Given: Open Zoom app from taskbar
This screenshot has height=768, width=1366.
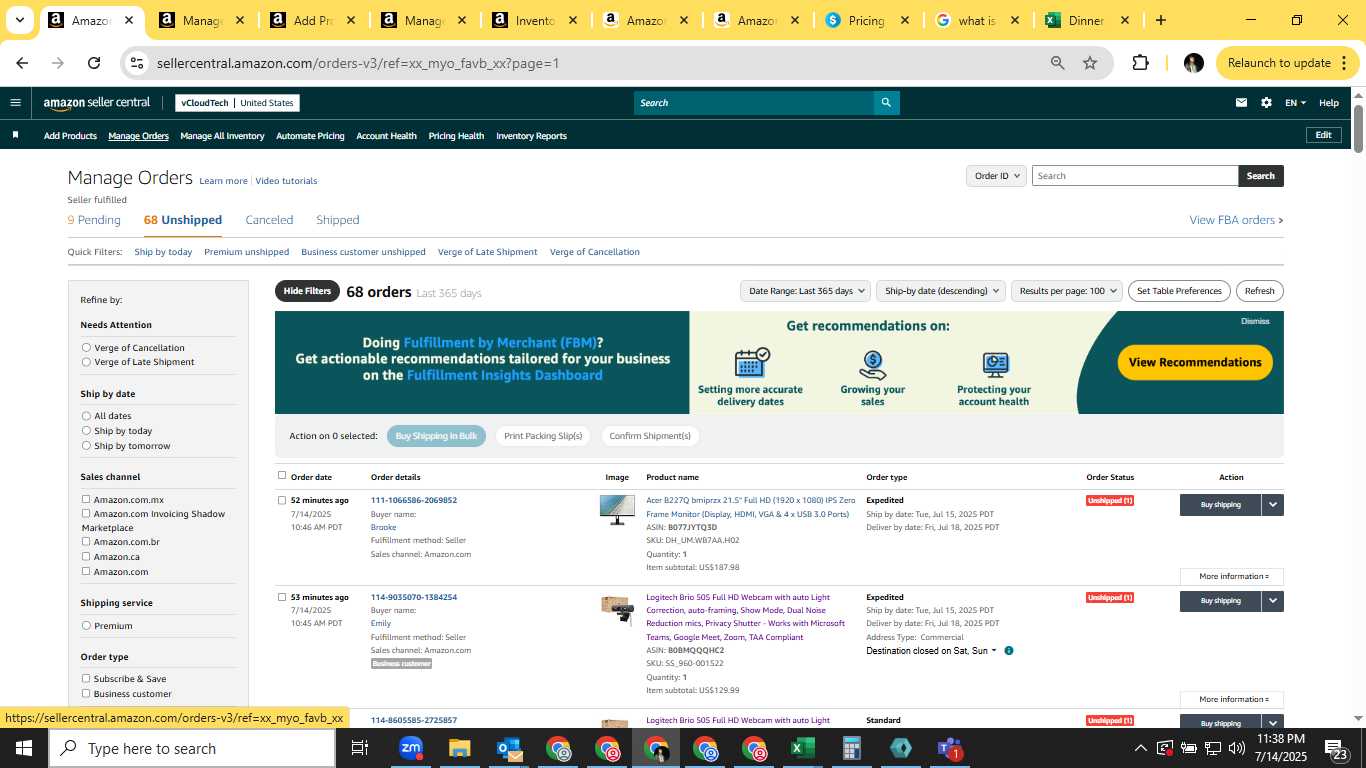Looking at the screenshot, I should coord(410,748).
